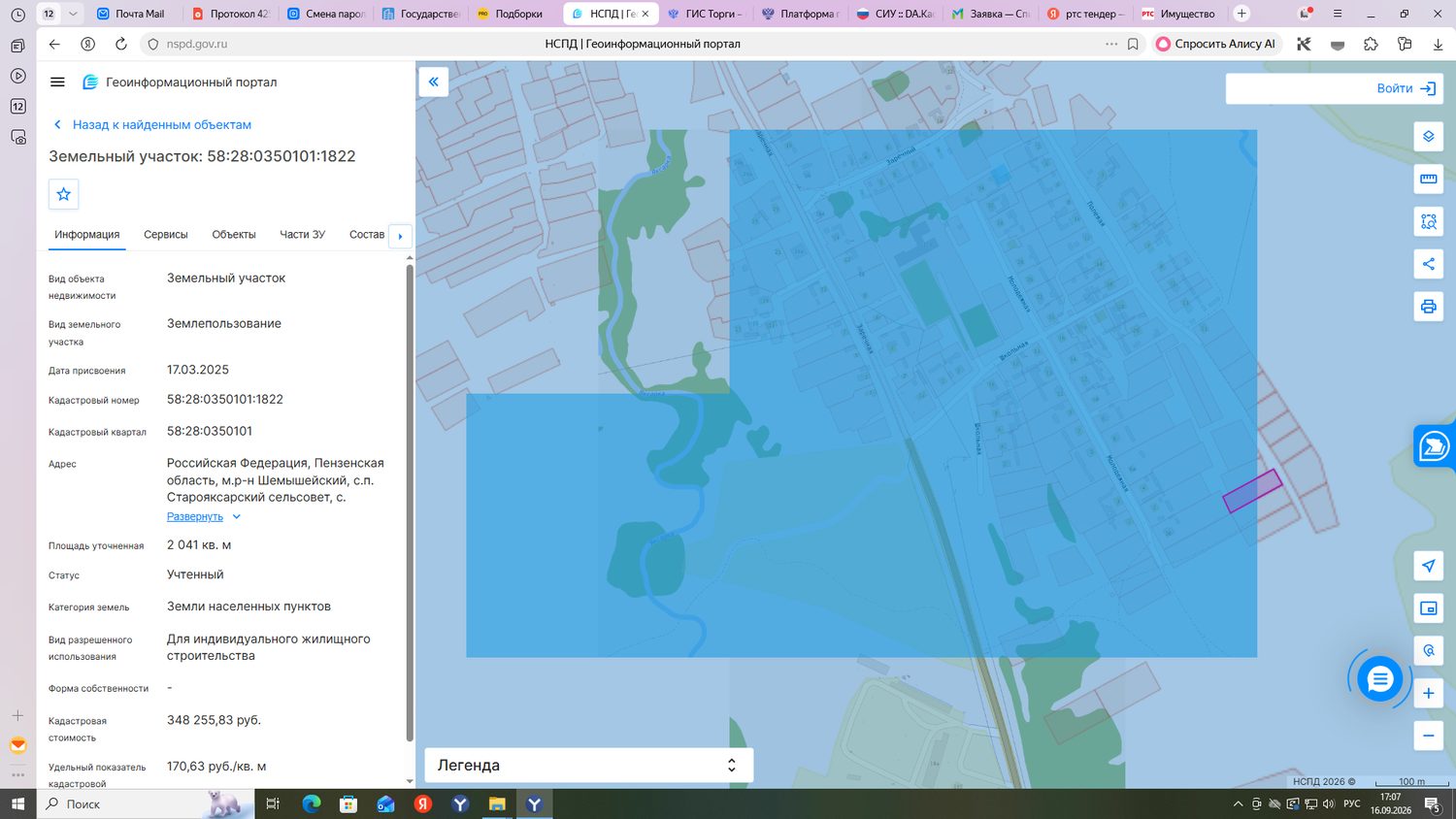Open the hamburger menu of Геоинформационный портал
The image size is (1456, 819).
click(x=57, y=82)
